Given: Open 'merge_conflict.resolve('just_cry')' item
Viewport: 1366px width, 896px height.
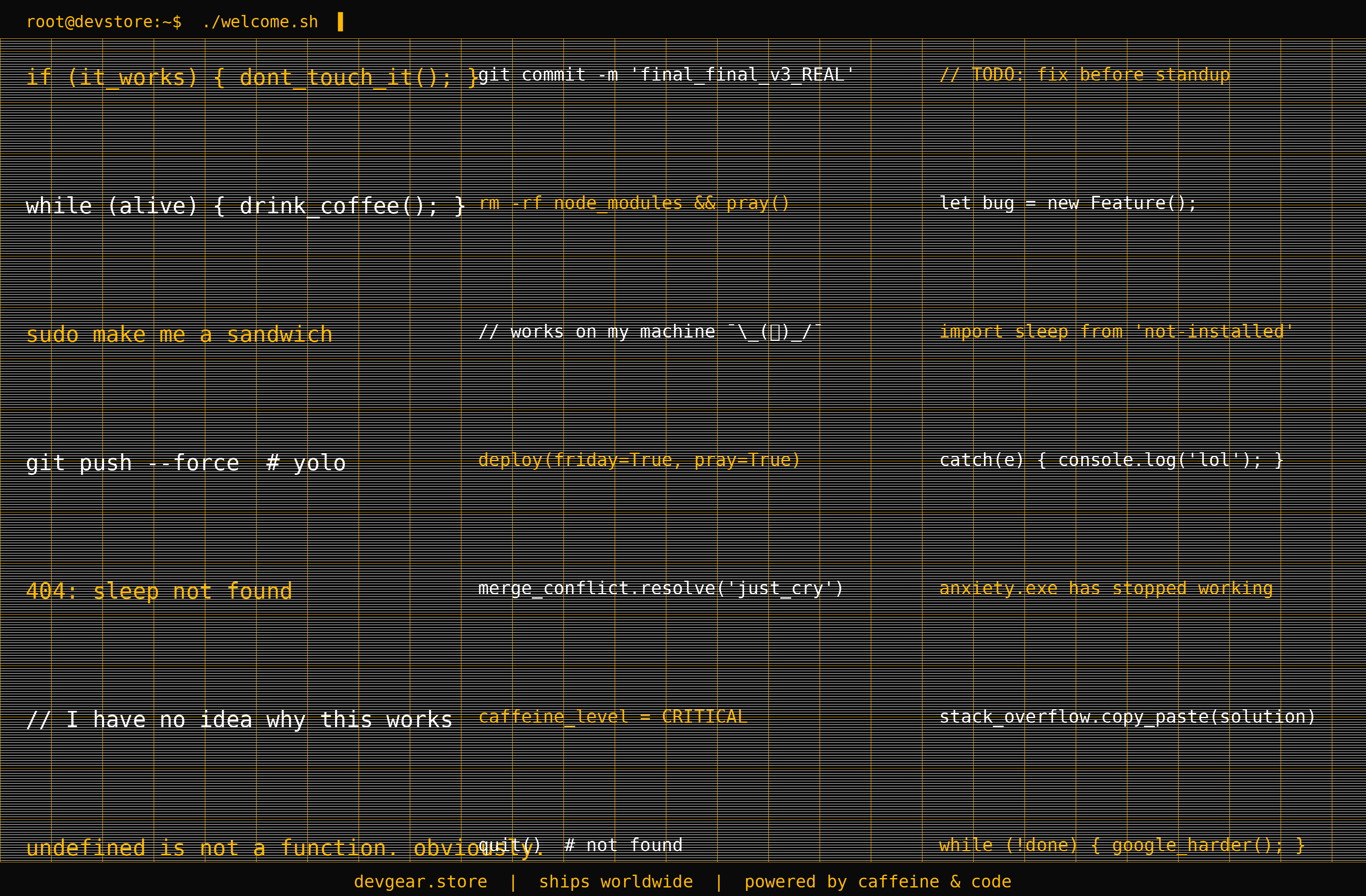Looking at the screenshot, I should pyautogui.click(x=660, y=588).
